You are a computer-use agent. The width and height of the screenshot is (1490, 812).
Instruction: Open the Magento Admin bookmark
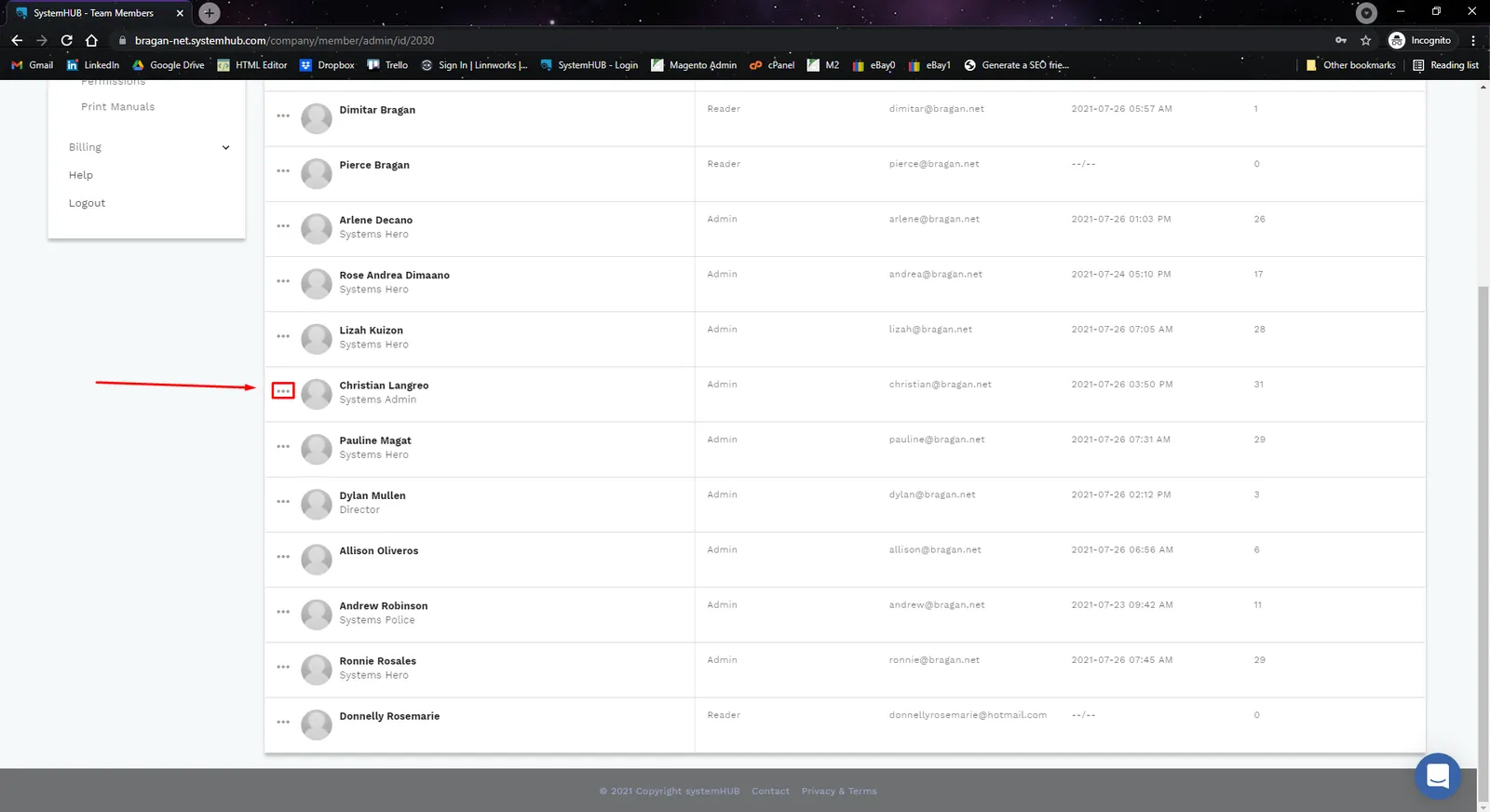(694, 65)
